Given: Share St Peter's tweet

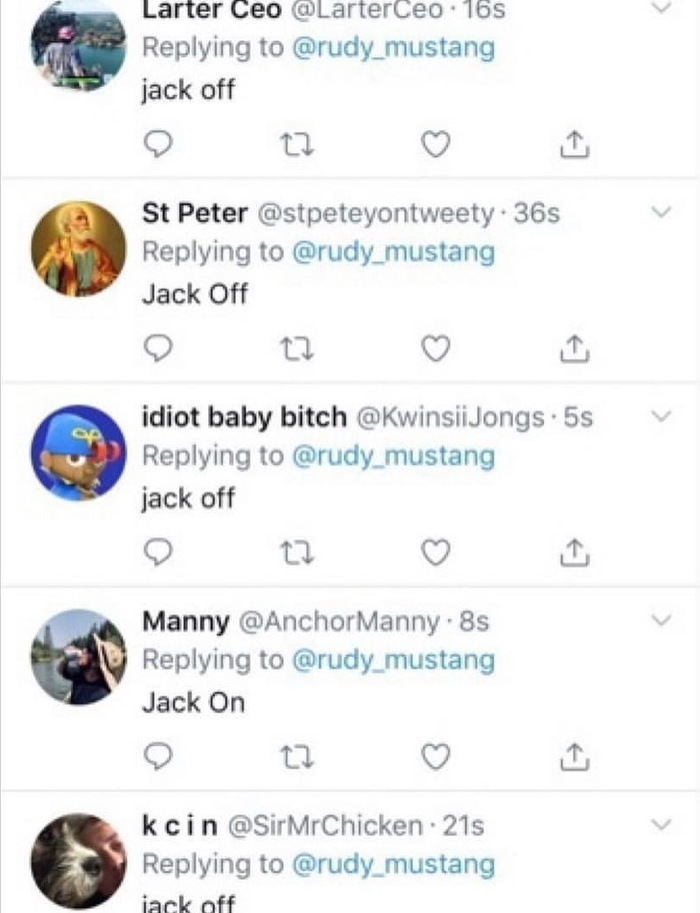Looking at the screenshot, I should (x=572, y=350).
